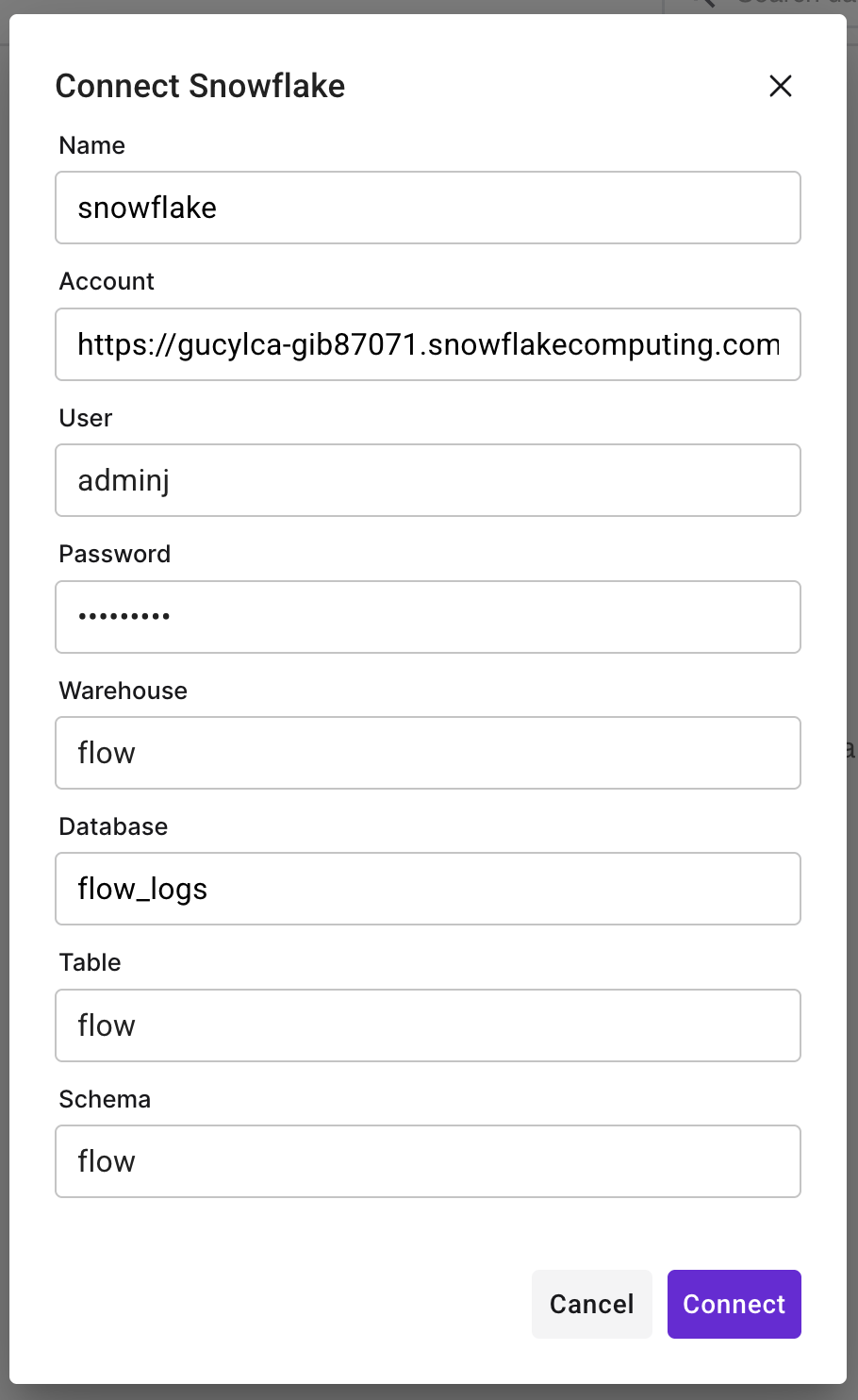Focus the Name input field

tap(428, 208)
